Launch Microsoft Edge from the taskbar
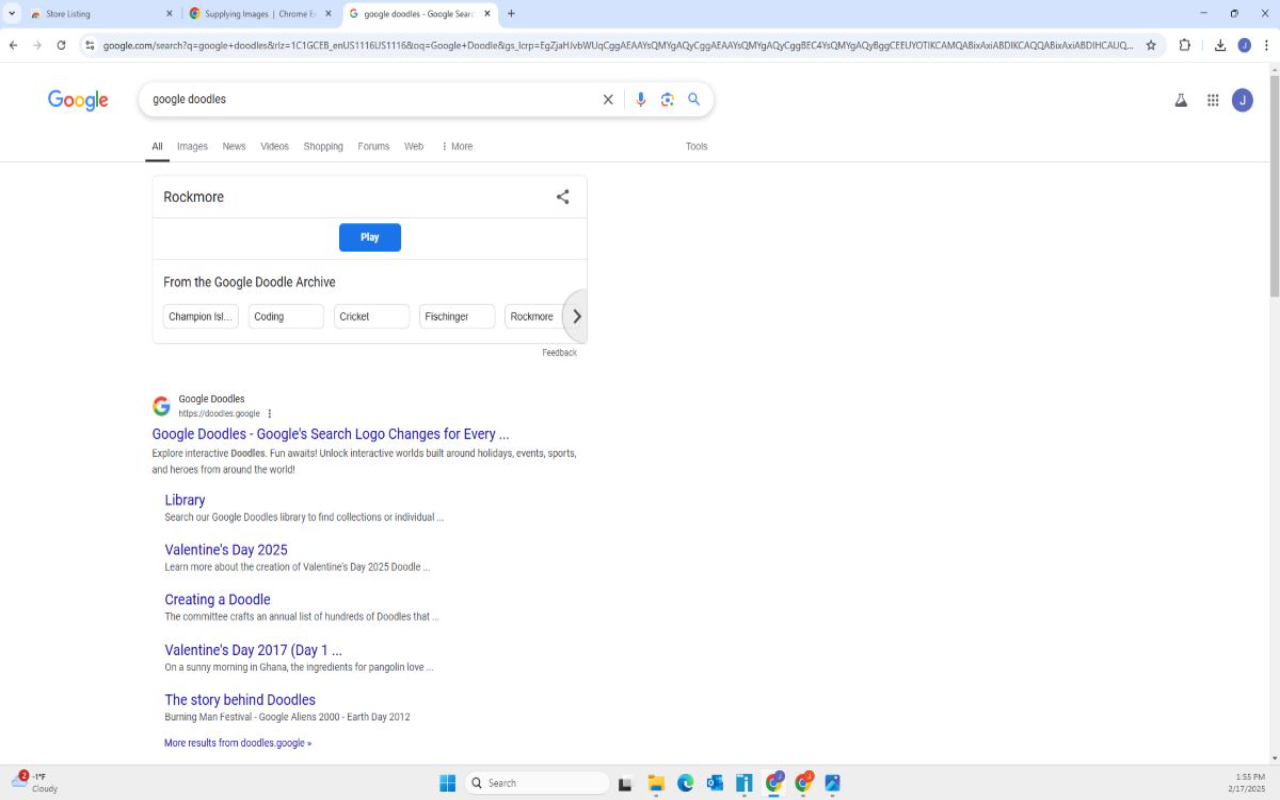1280x800 pixels. (x=685, y=783)
